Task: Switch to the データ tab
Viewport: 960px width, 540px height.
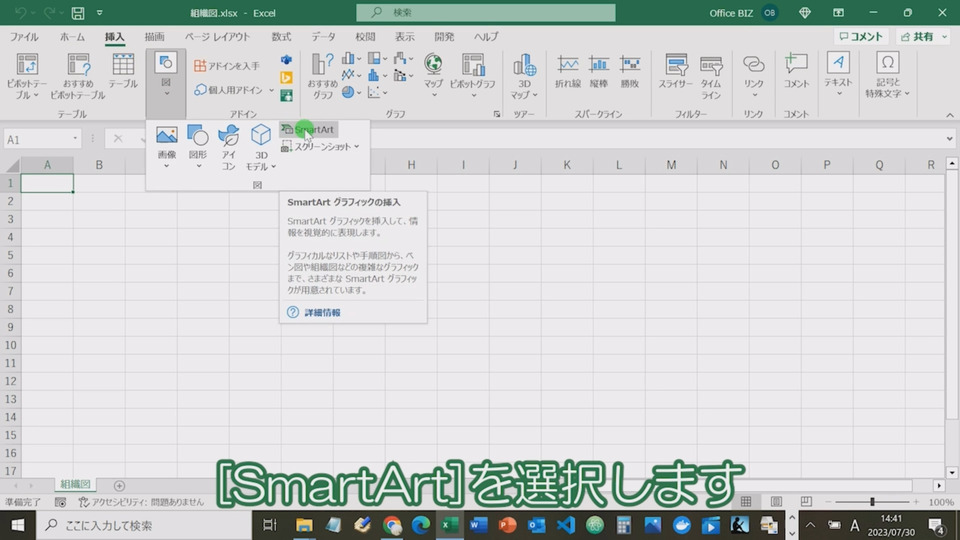Action: tap(323, 37)
